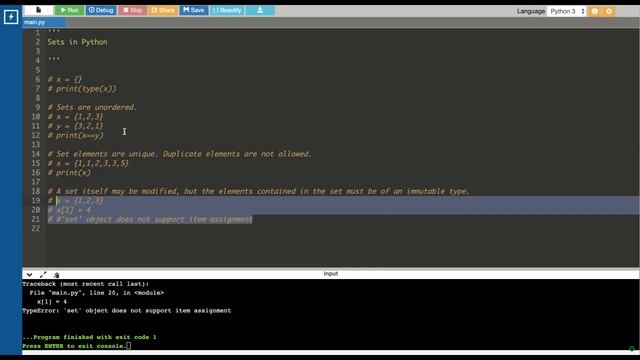640x360 pixels.
Task: Open the Language dropdown showing Python 3
Action: coord(567,11)
